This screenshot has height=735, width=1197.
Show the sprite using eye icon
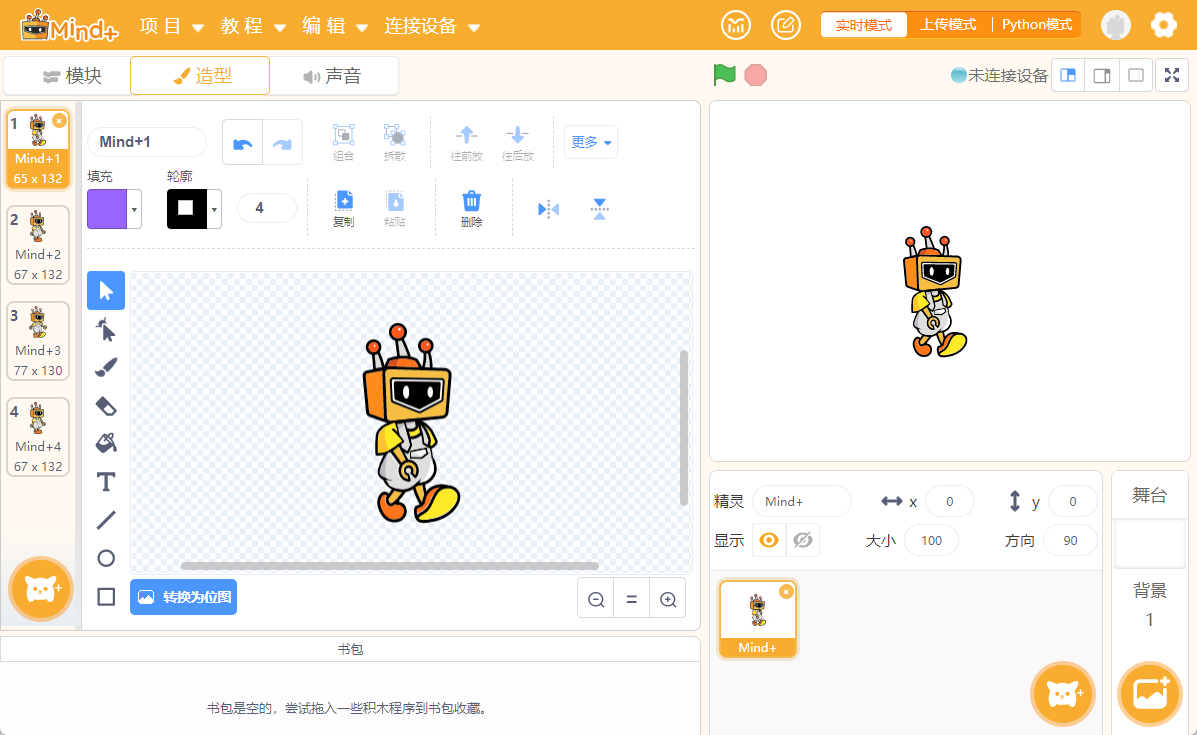click(769, 540)
